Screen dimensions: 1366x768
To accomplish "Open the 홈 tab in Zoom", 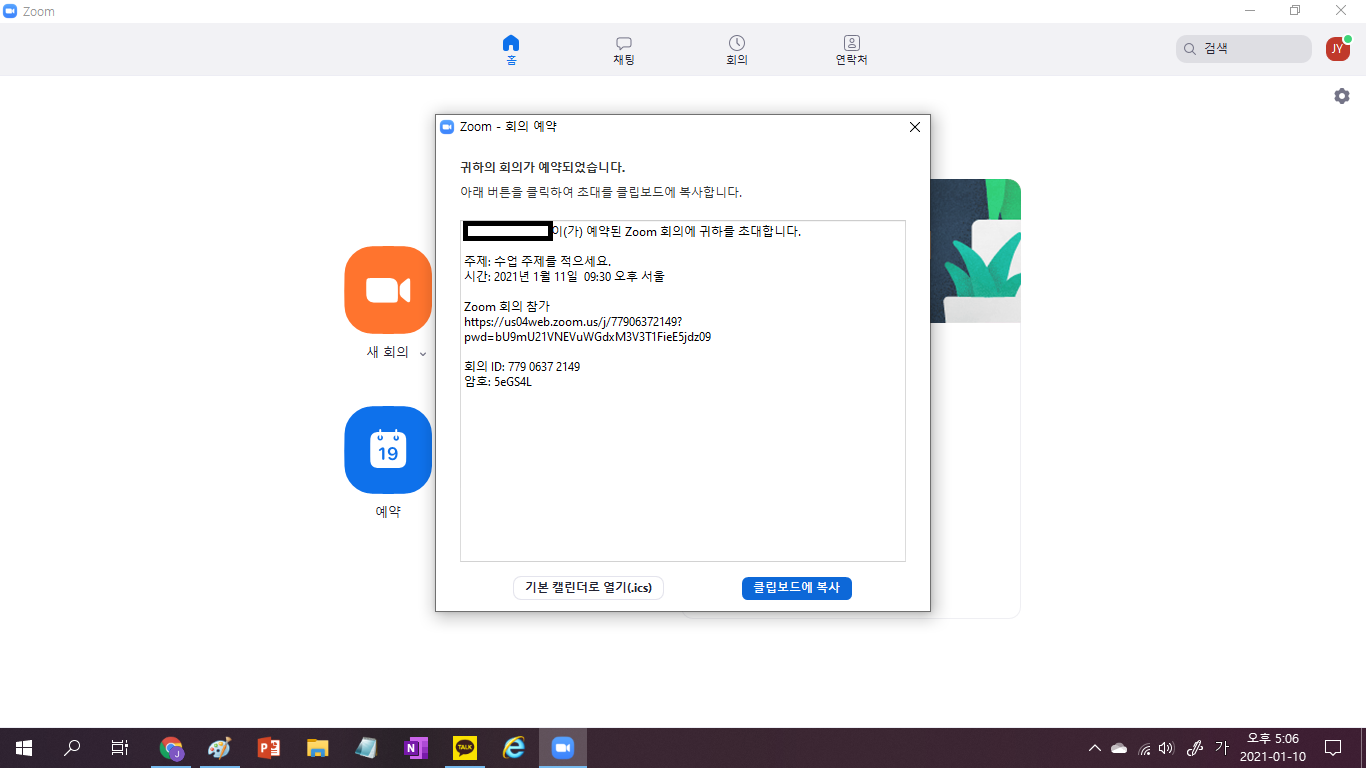I will tap(511, 50).
